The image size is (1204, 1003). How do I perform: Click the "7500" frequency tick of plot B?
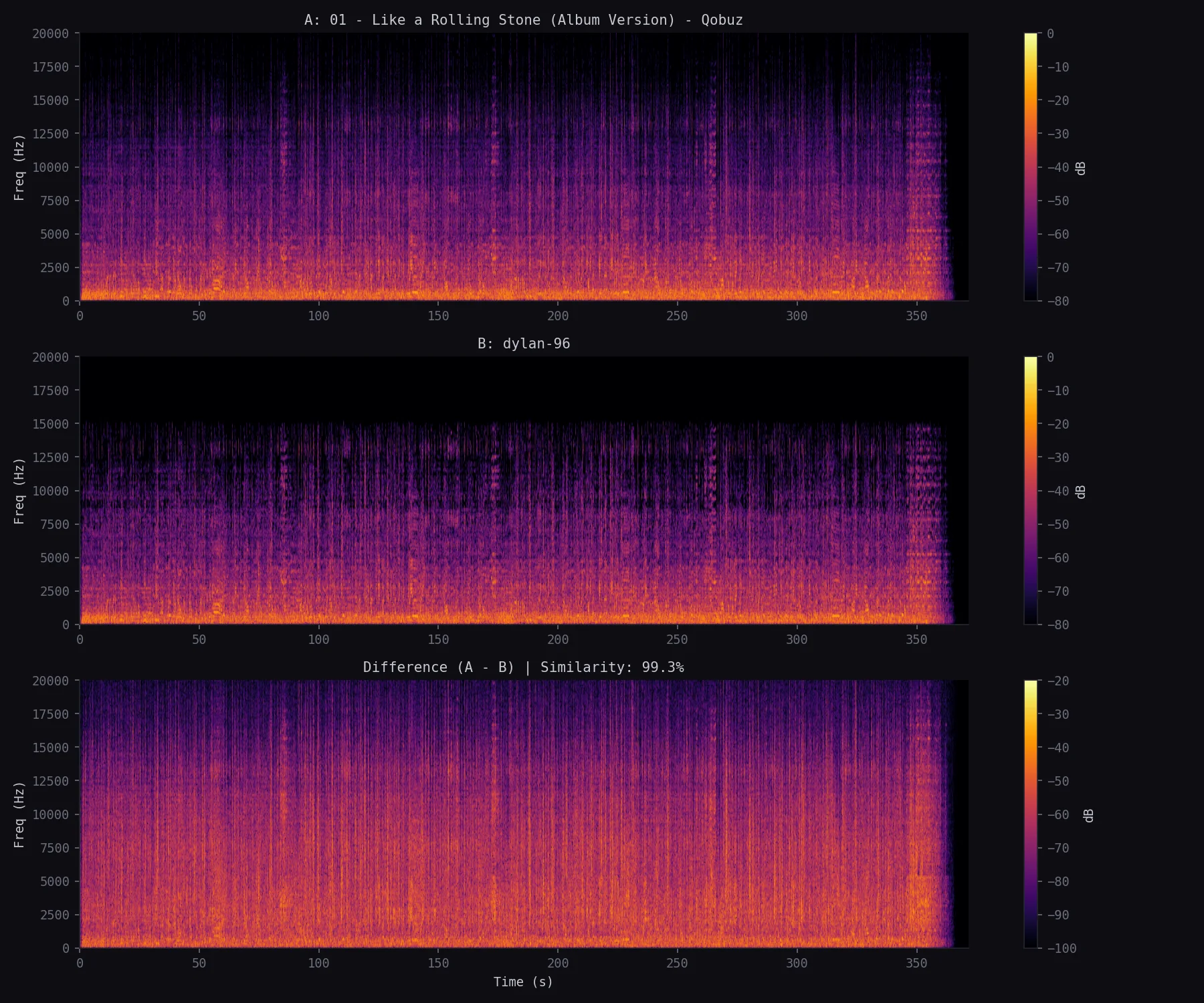(55, 524)
